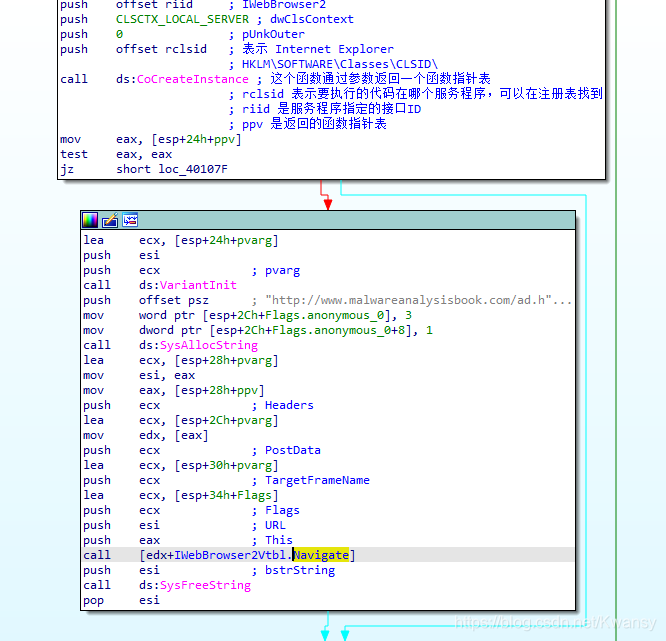Click the '; Flags' comment after push ecx
666x641 pixels.
click(276, 510)
